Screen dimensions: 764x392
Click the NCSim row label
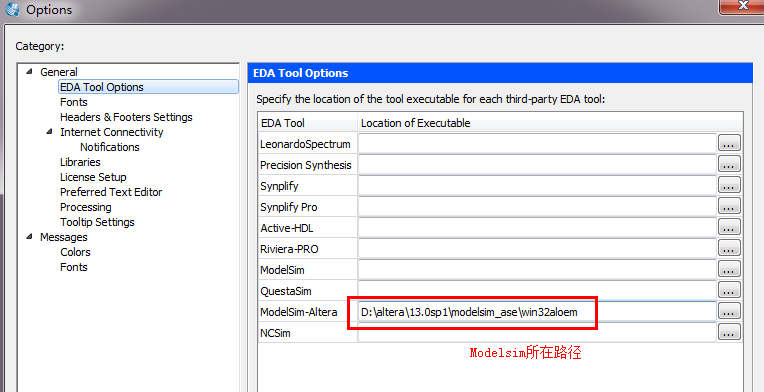click(x=276, y=334)
